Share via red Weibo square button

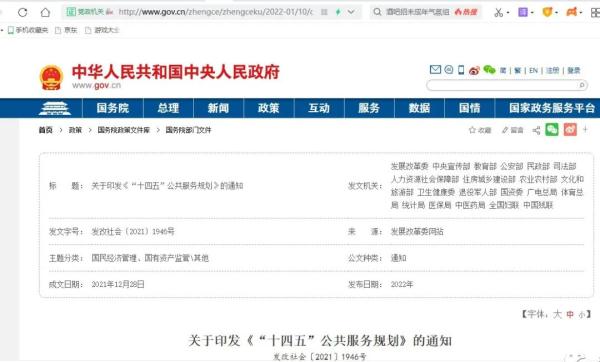[x=570, y=130]
